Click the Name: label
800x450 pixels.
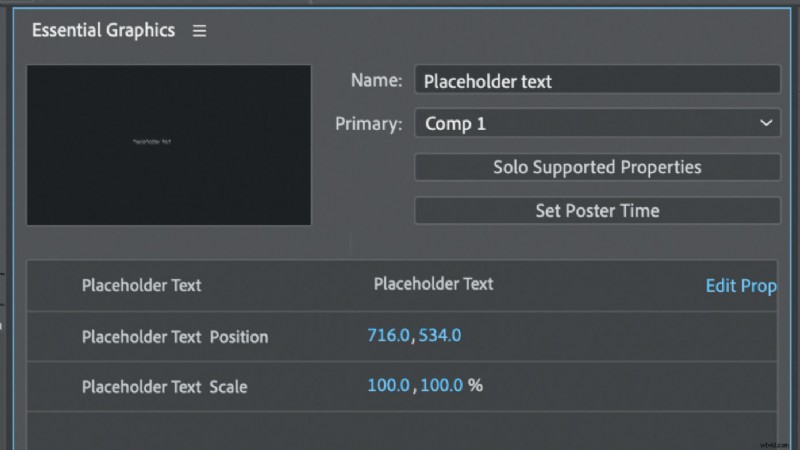tap(376, 80)
